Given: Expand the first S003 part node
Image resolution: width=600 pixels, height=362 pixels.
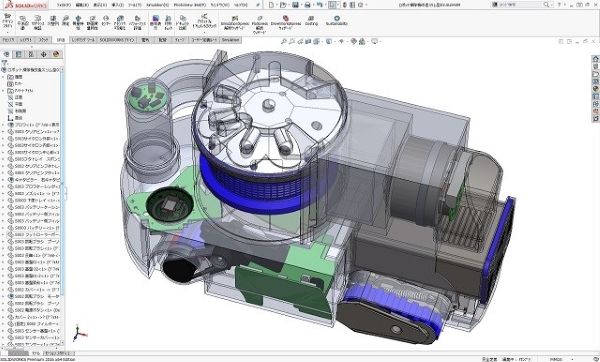Looking at the screenshot, I should click(3, 132).
